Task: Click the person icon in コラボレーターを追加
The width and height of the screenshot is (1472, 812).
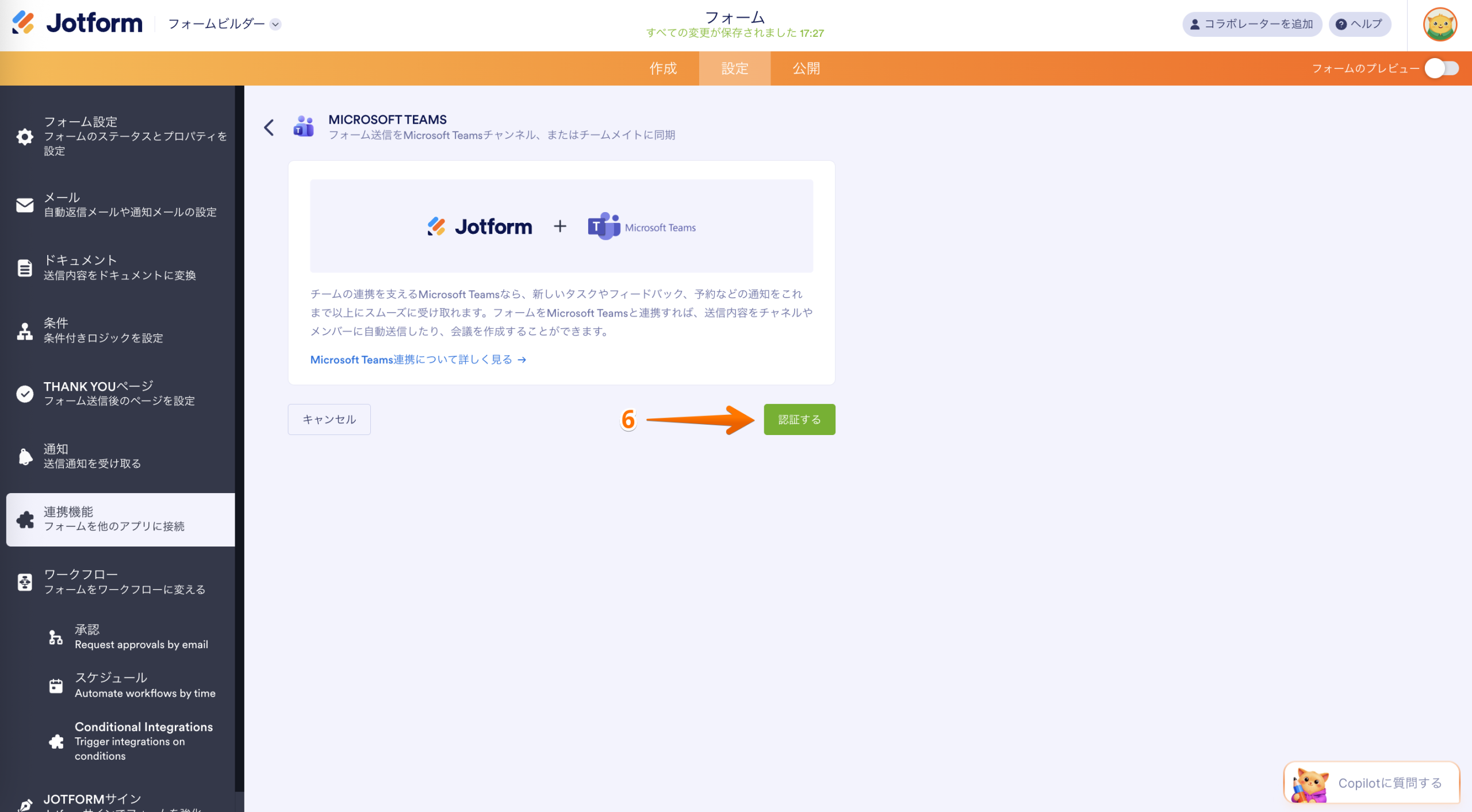Action: point(1195,24)
